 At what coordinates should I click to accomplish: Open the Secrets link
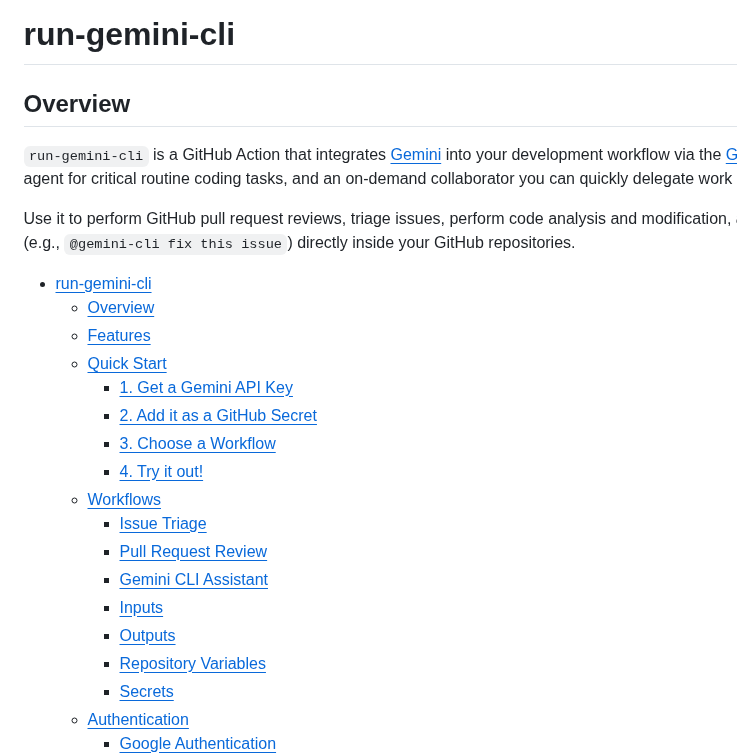coord(147,691)
